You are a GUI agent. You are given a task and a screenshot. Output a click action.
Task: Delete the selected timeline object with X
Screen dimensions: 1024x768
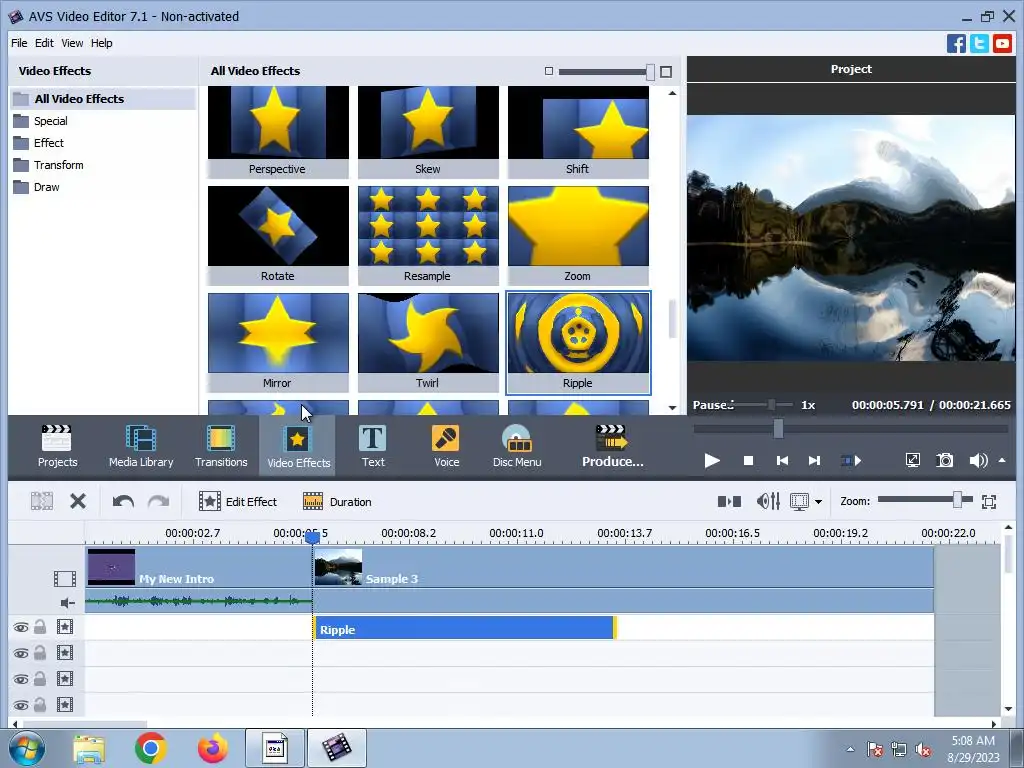coord(78,502)
